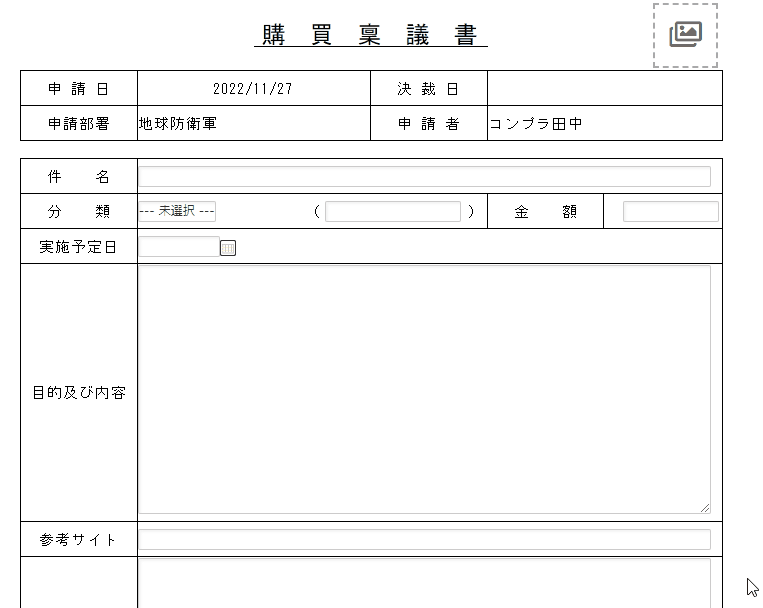Click the 参考サイト input field
The image size is (763, 608).
click(424, 539)
